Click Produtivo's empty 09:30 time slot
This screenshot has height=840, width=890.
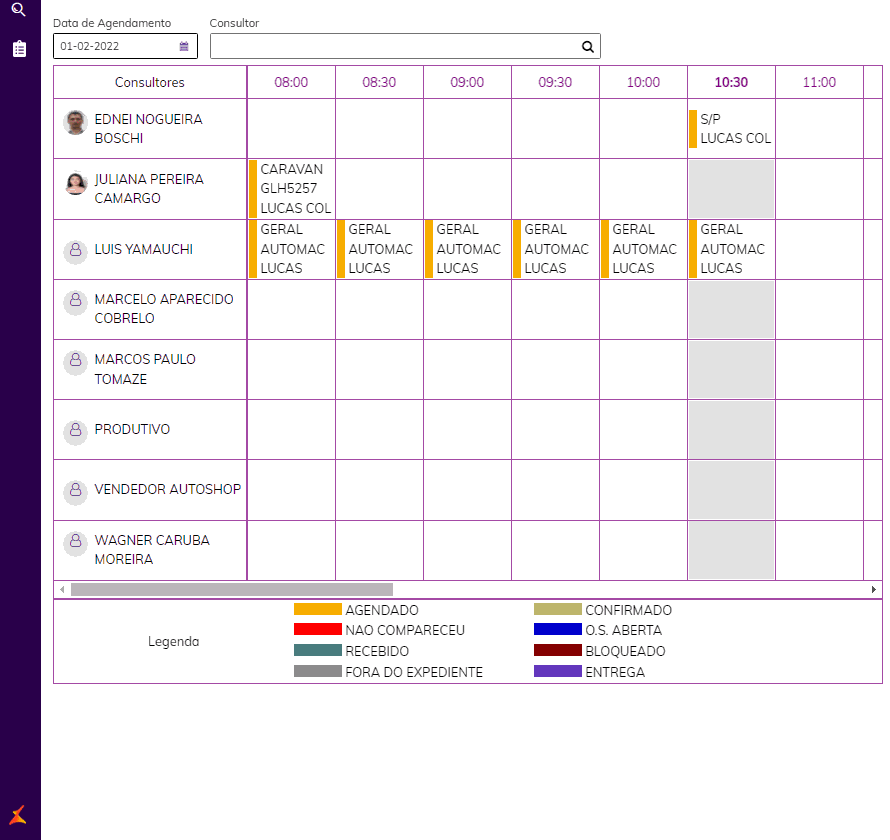click(x=555, y=430)
